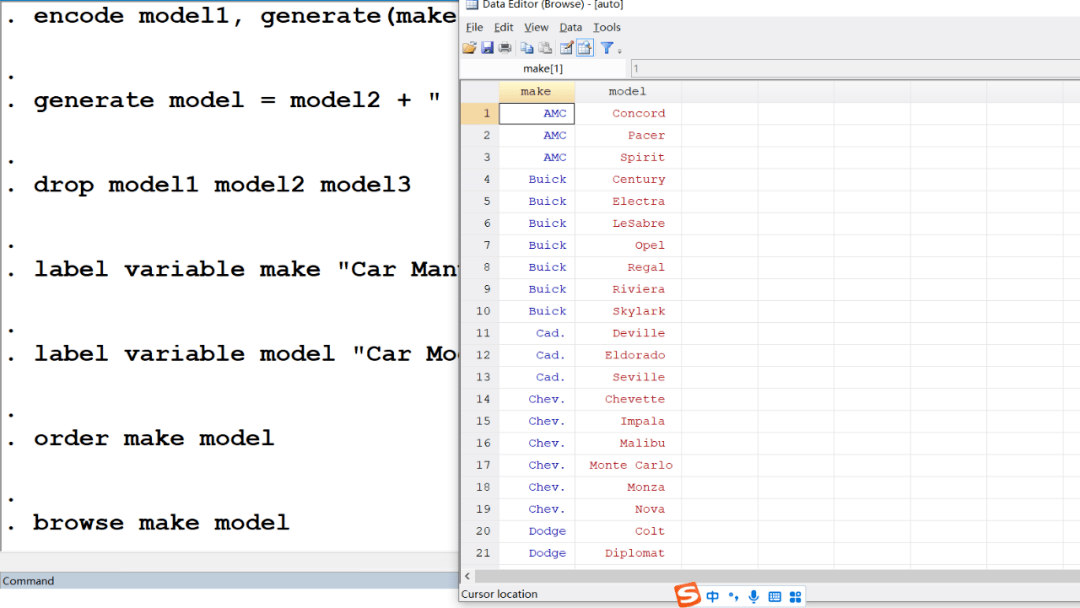Open the Edit menu
Screen dimensions: 1080x608
(x=503, y=28)
